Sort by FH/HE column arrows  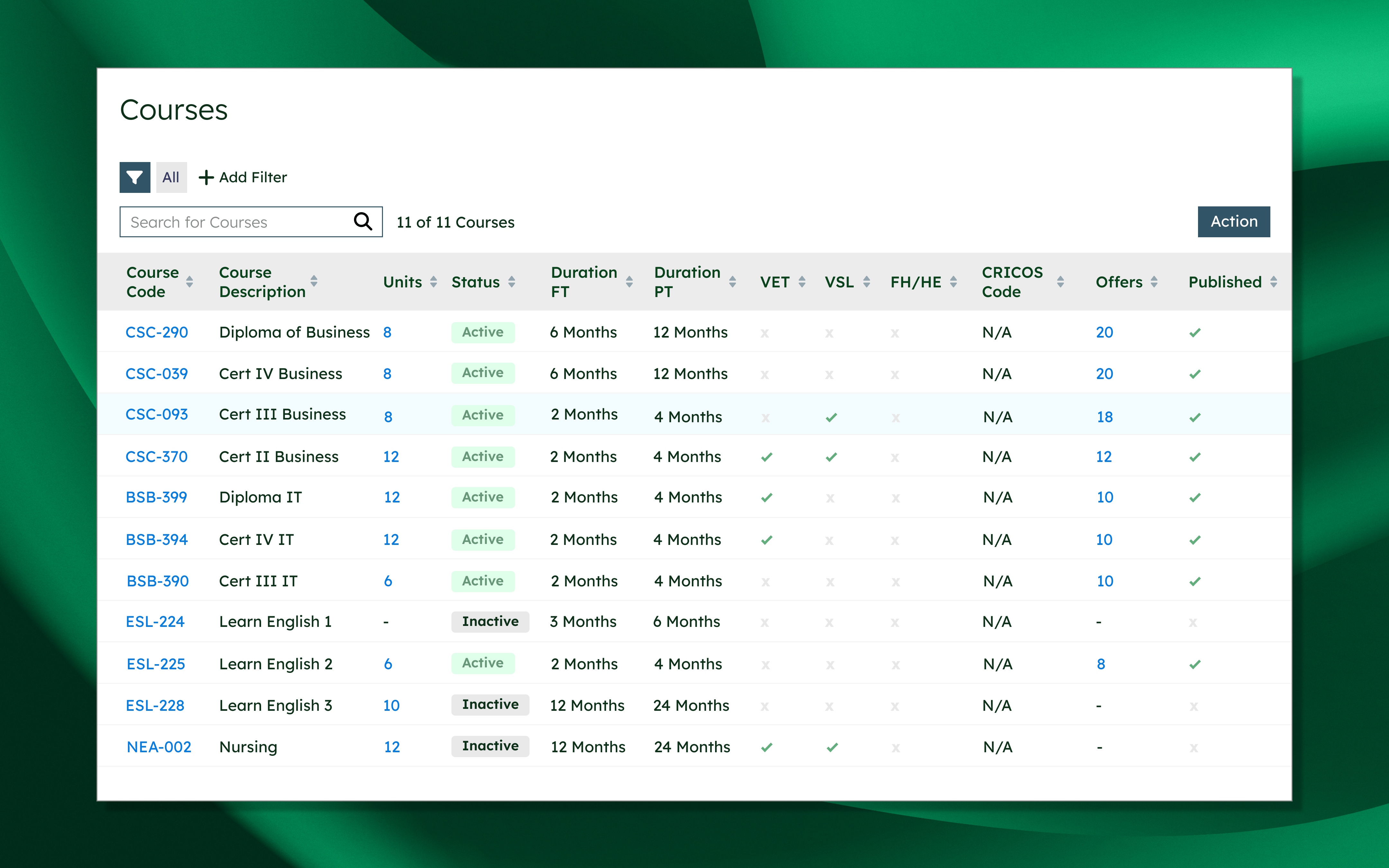(x=953, y=282)
